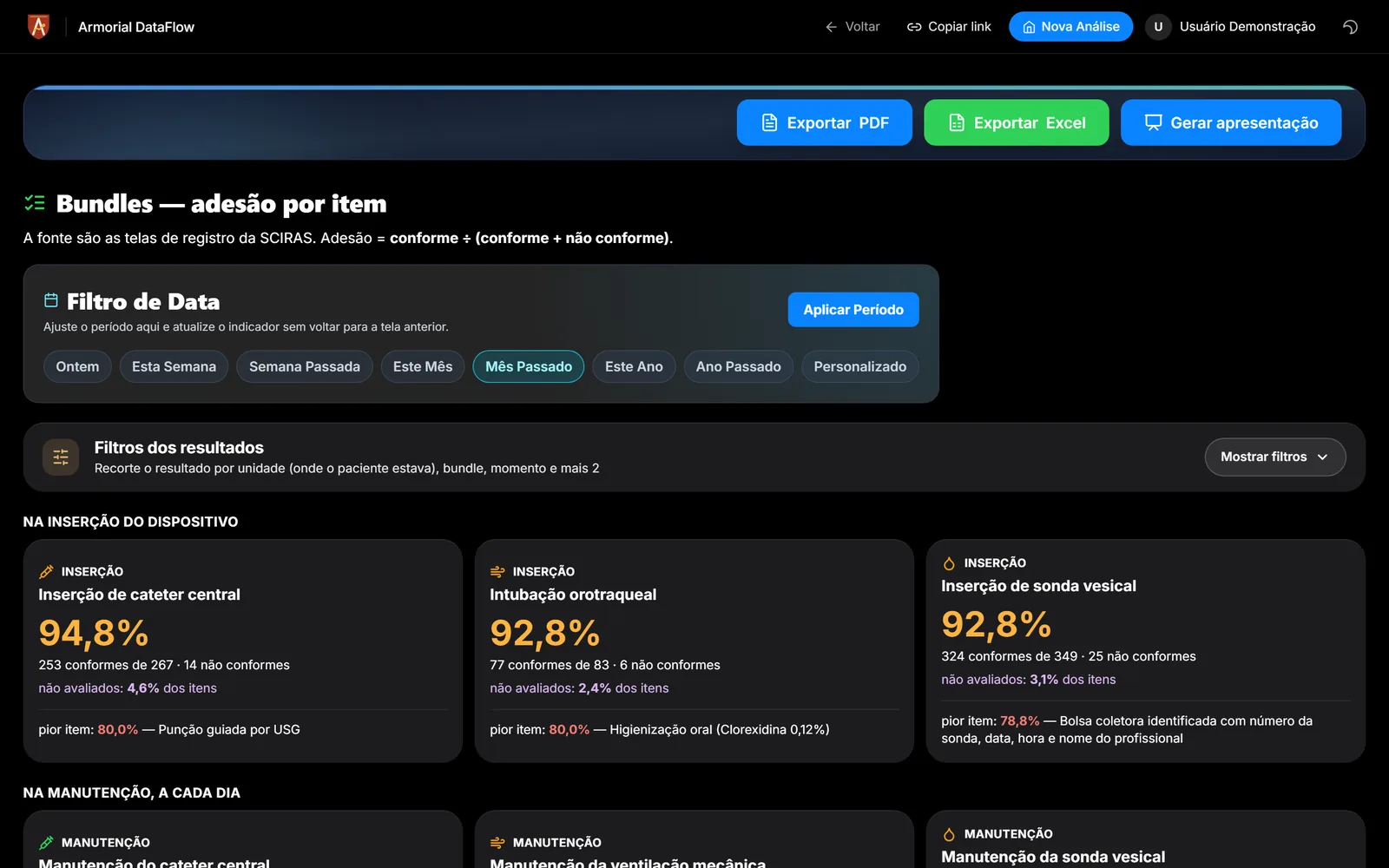Go back using the Voltar link
1389x868 pixels.
[x=852, y=27]
